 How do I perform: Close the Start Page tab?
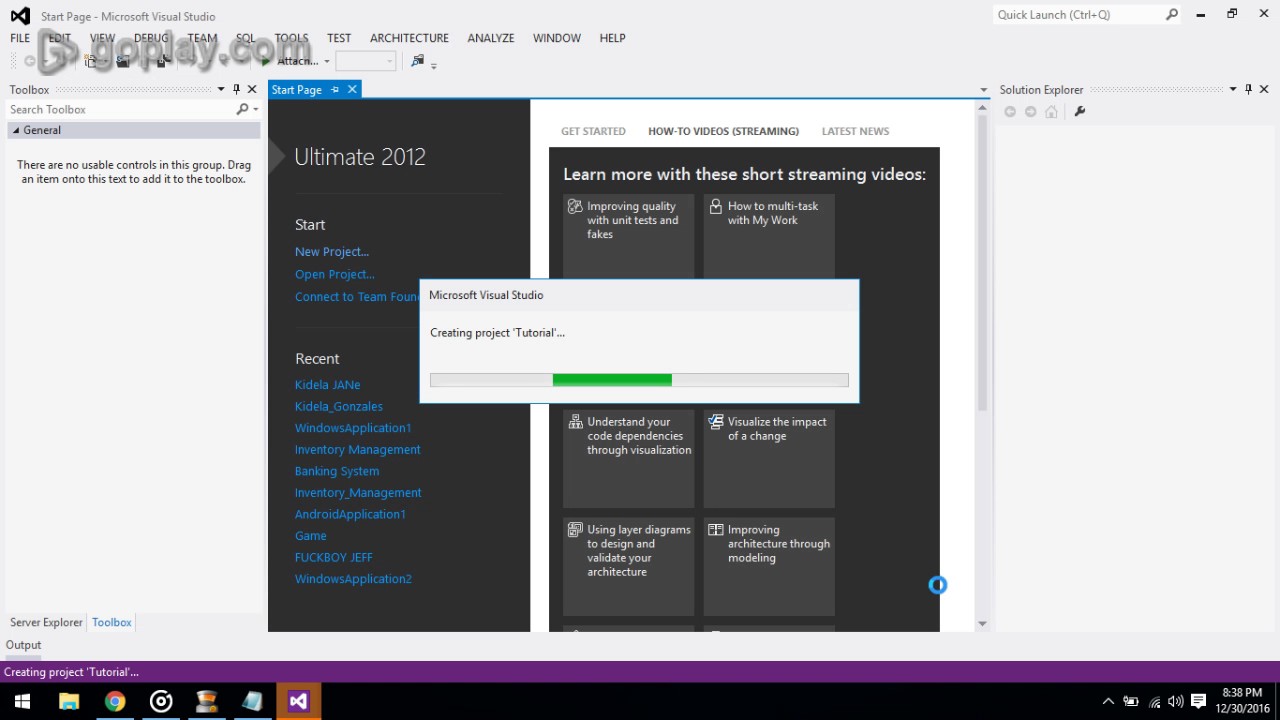pyautogui.click(x=352, y=89)
